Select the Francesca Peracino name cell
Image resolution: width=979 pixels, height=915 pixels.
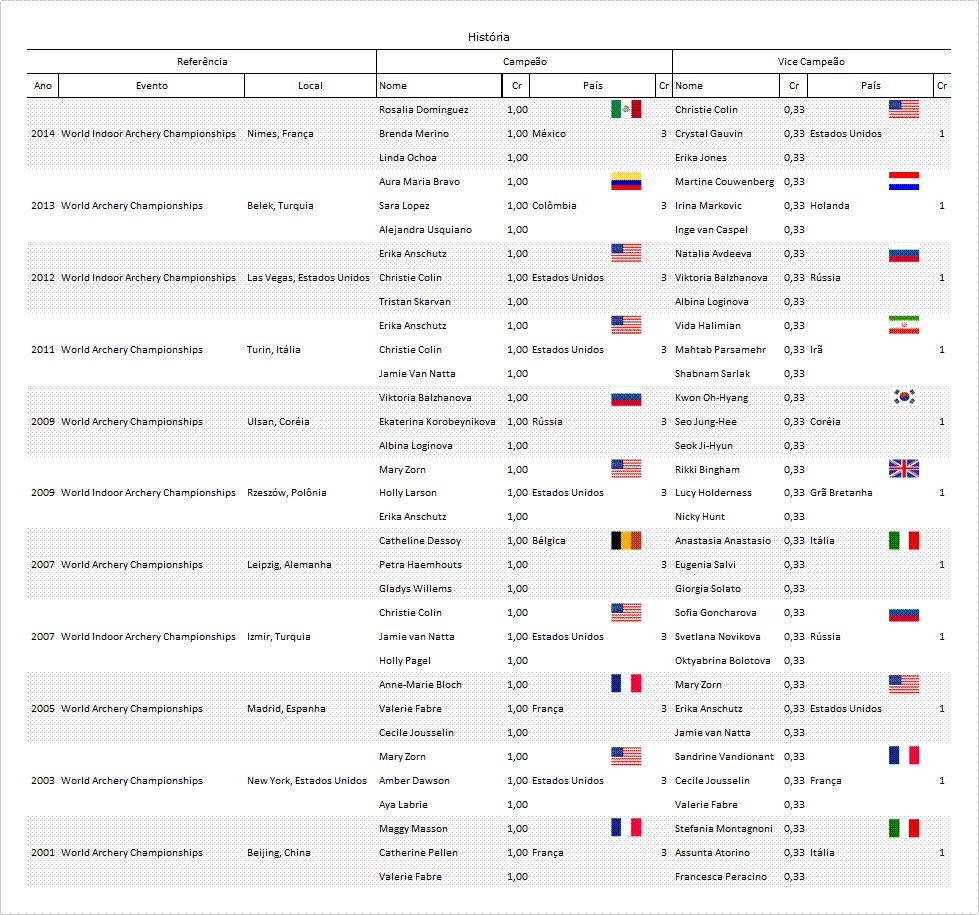tap(721, 876)
